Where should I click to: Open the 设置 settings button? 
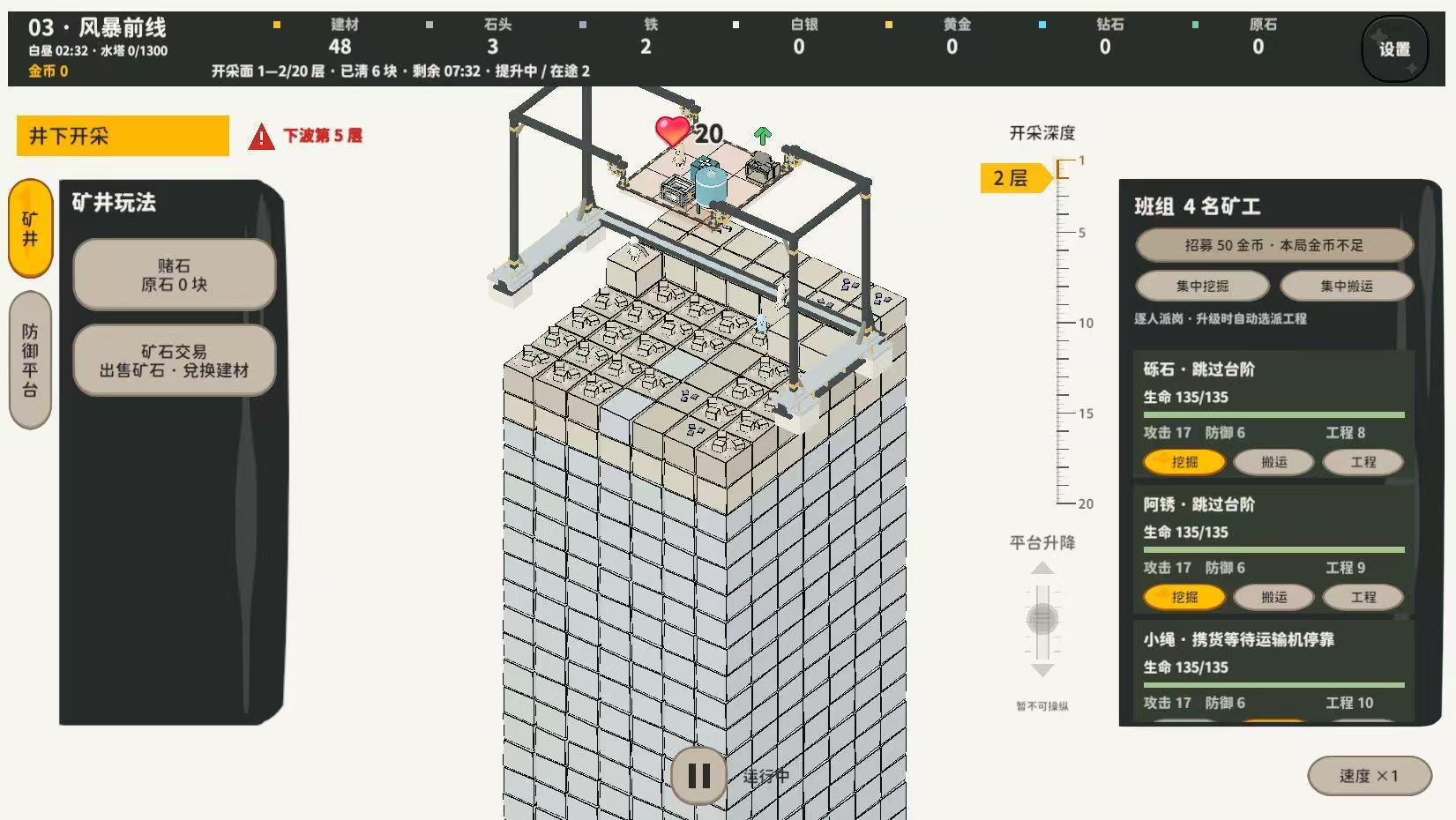1393,49
